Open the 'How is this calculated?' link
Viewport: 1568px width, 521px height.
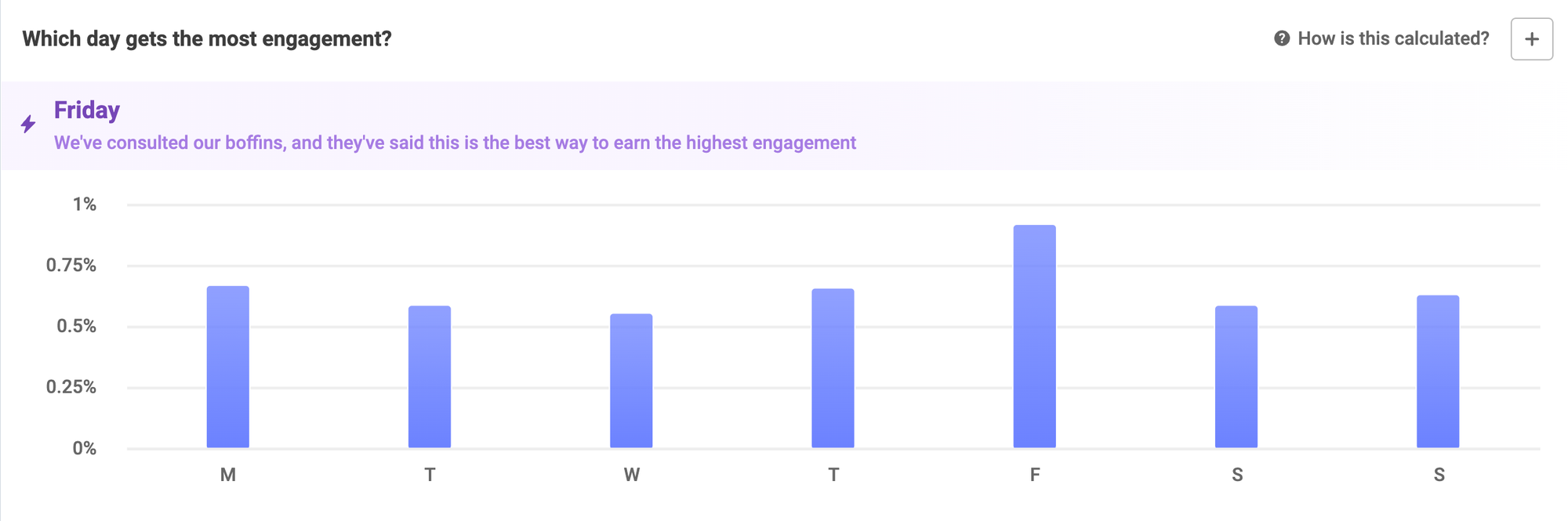click(1392, 38)
